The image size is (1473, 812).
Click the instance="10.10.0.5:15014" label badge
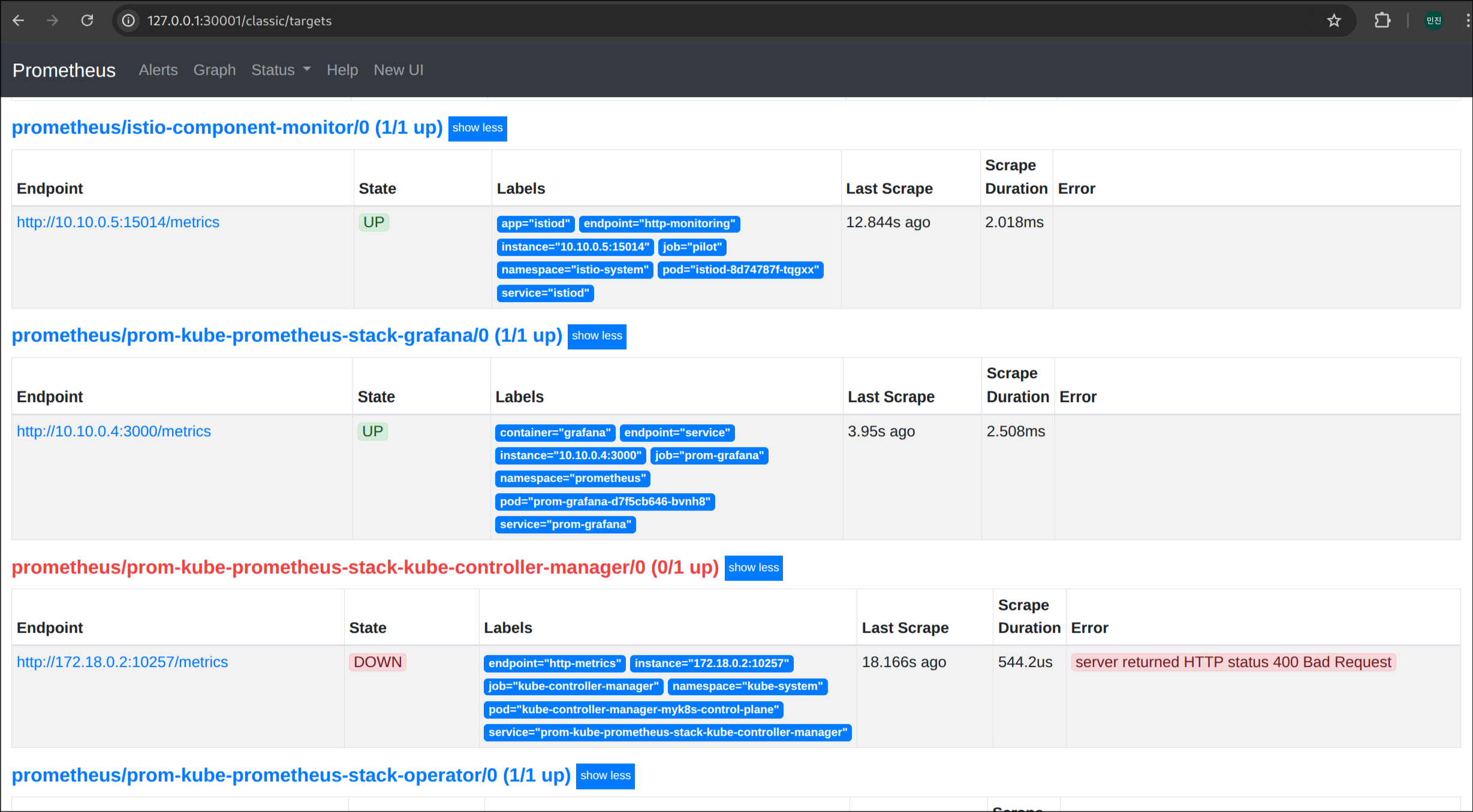(x=576, y=247)
